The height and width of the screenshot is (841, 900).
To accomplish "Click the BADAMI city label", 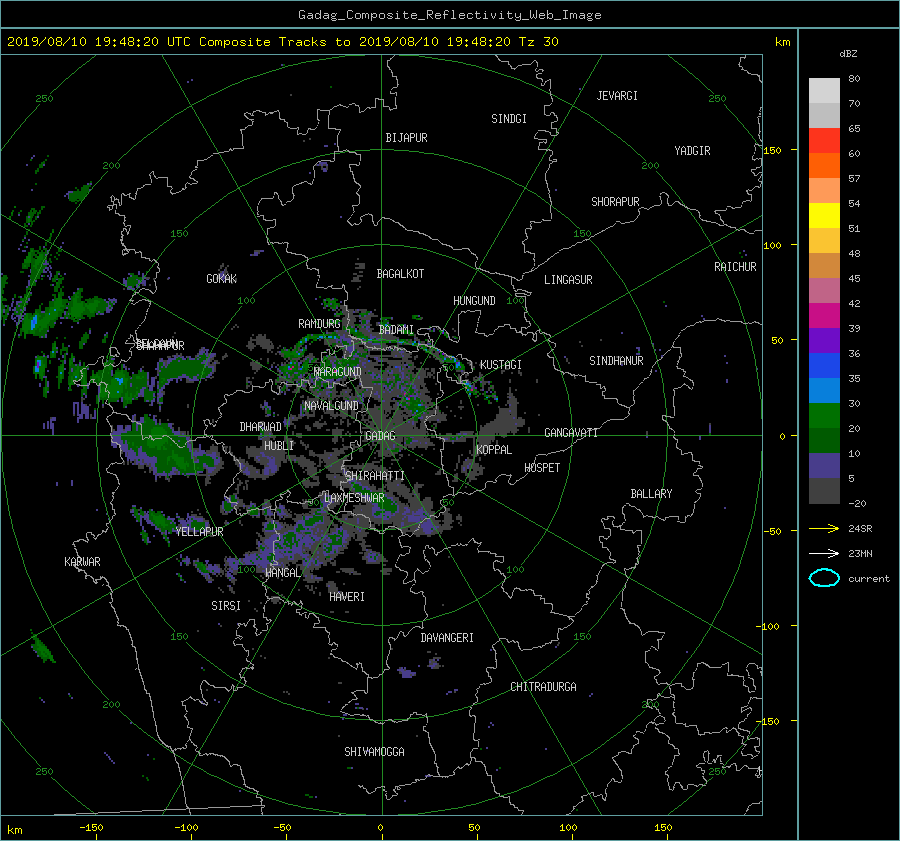I will point(396,330).
